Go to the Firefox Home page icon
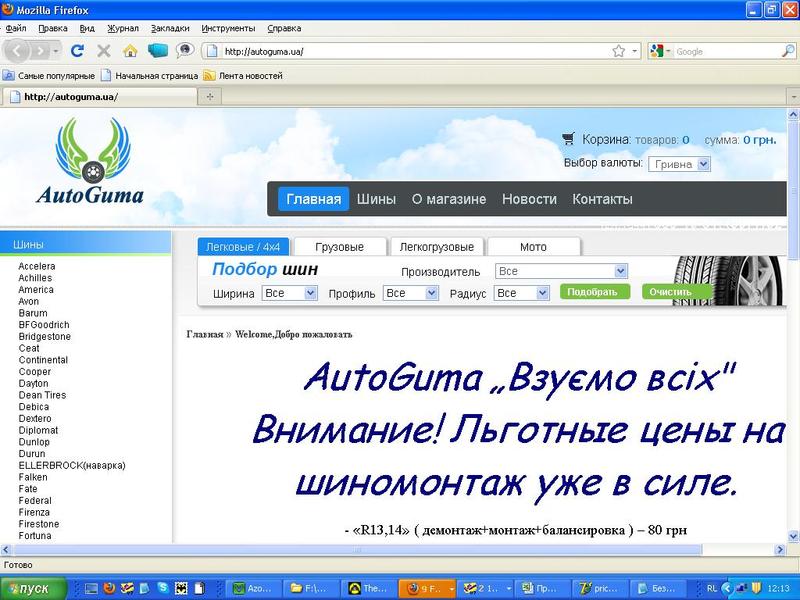Viewport: 800px width, 600px height. (130, 51)
